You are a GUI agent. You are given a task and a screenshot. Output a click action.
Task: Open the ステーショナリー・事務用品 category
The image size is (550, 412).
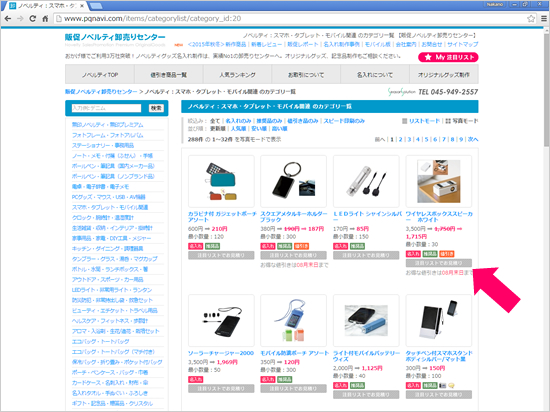(x=103, y=146)
